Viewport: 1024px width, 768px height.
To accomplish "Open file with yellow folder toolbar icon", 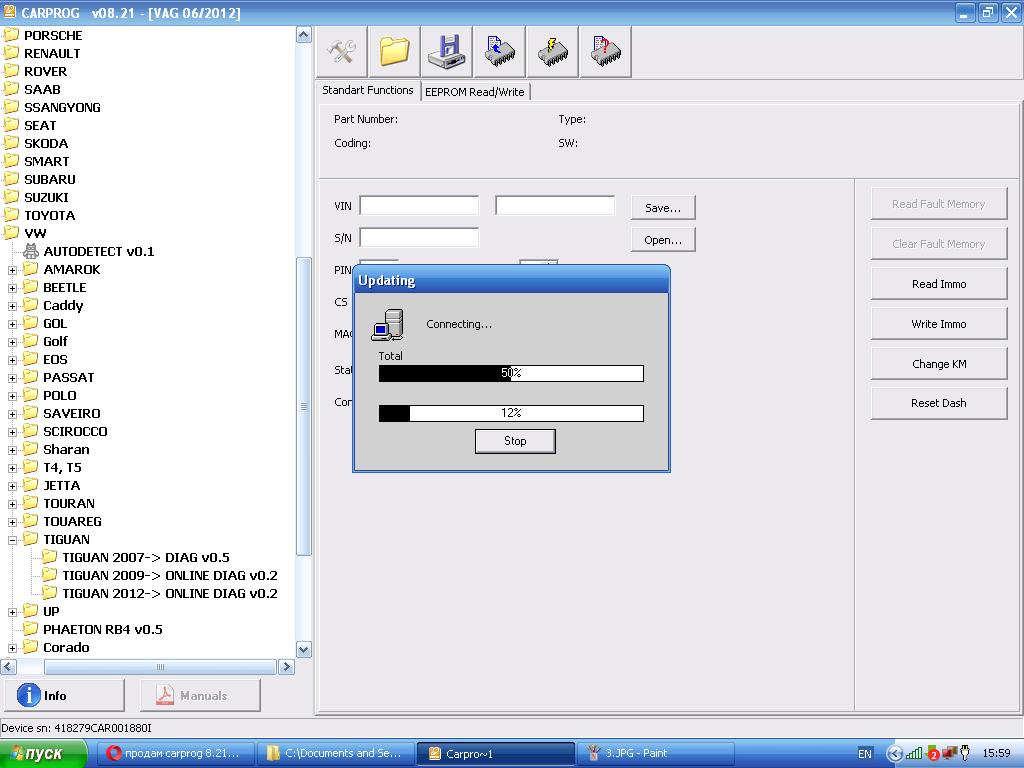I will point(394,52).
